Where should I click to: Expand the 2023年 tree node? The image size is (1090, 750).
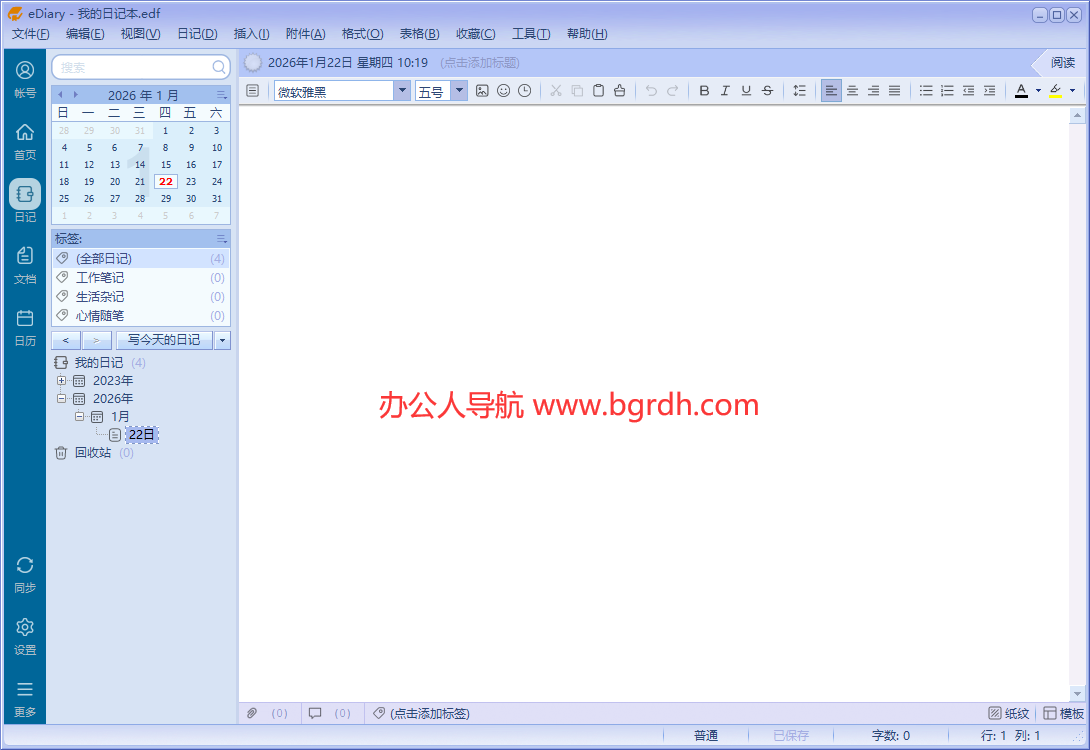[x=61, y=380]
